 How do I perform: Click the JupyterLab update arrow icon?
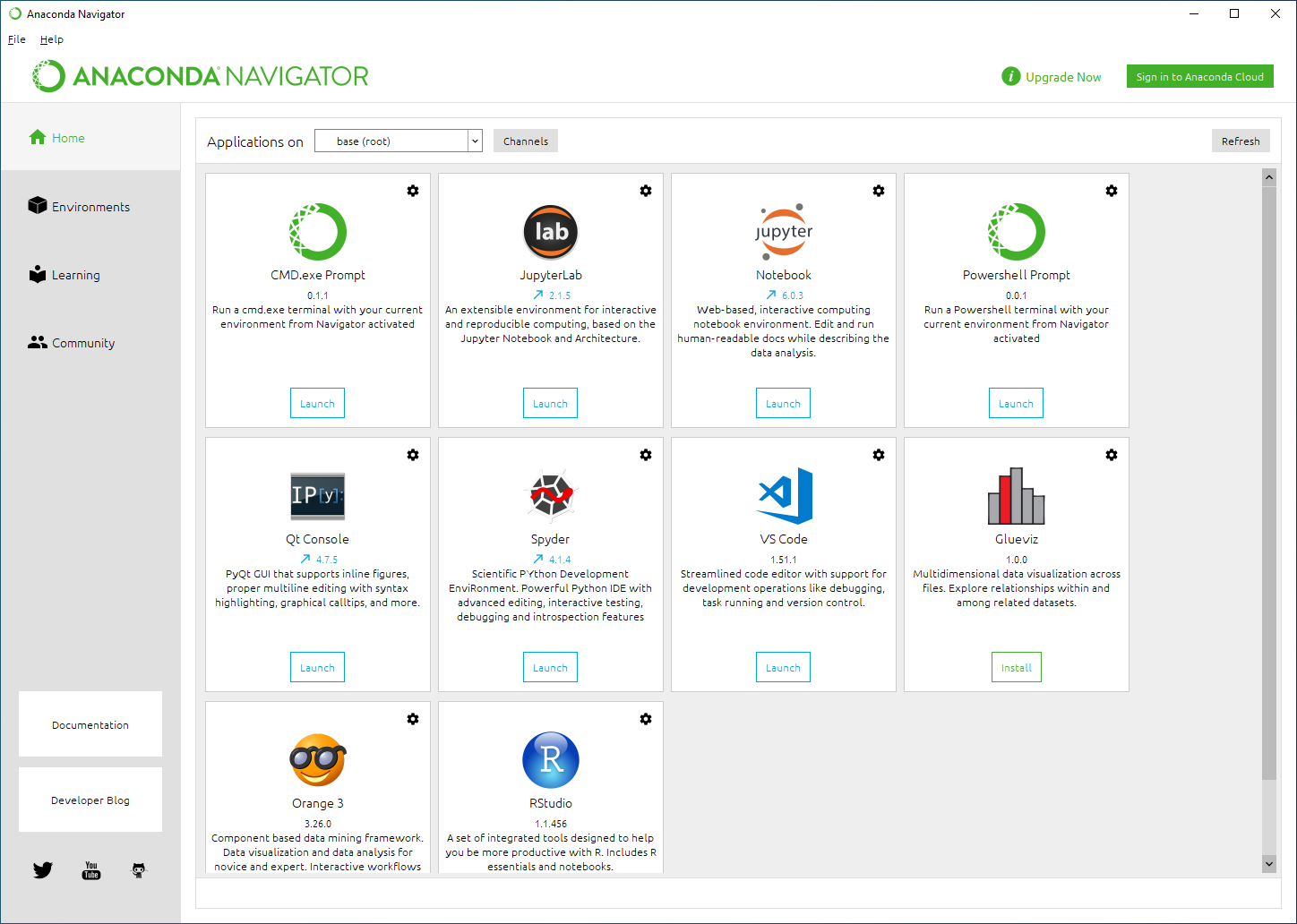point(538,295)
